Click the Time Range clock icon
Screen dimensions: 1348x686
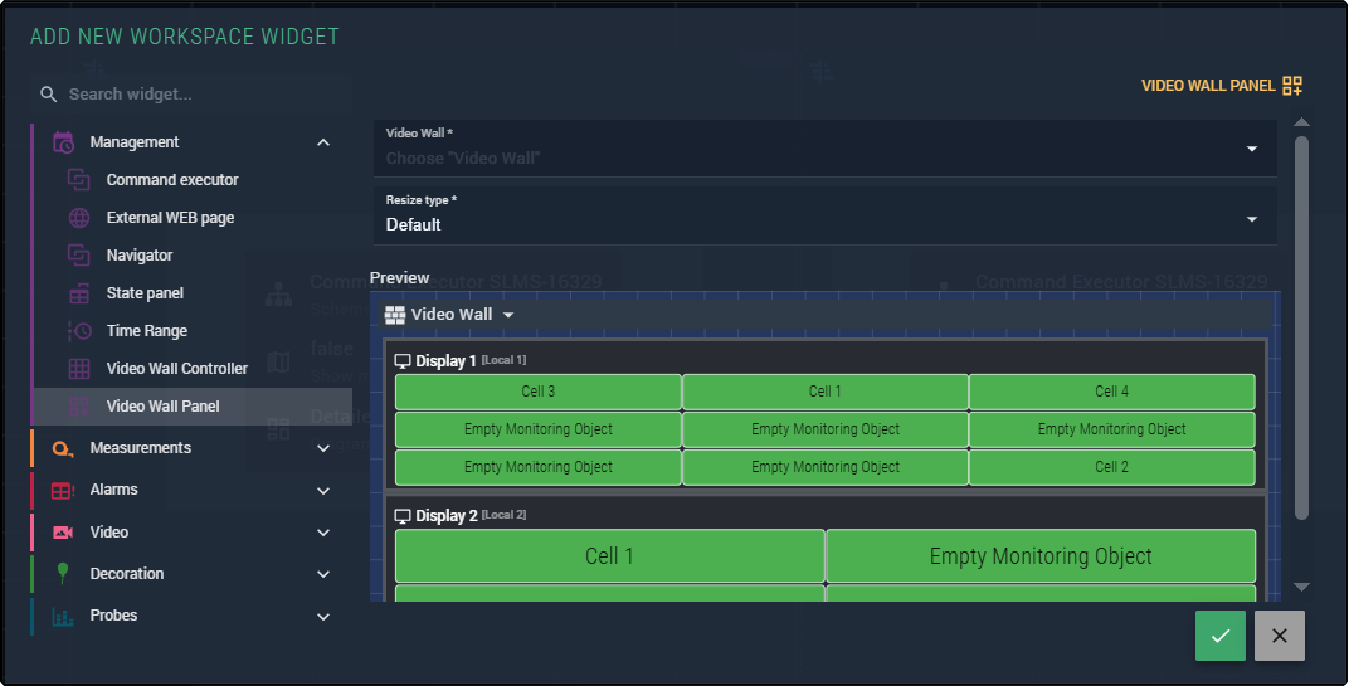tap(79, 331)
